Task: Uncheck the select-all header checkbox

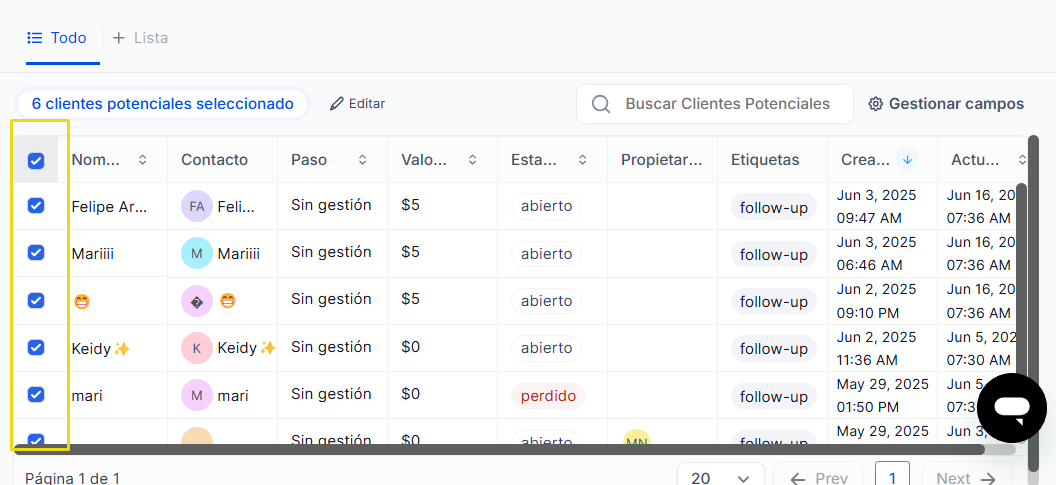Action: pos(36,160)
